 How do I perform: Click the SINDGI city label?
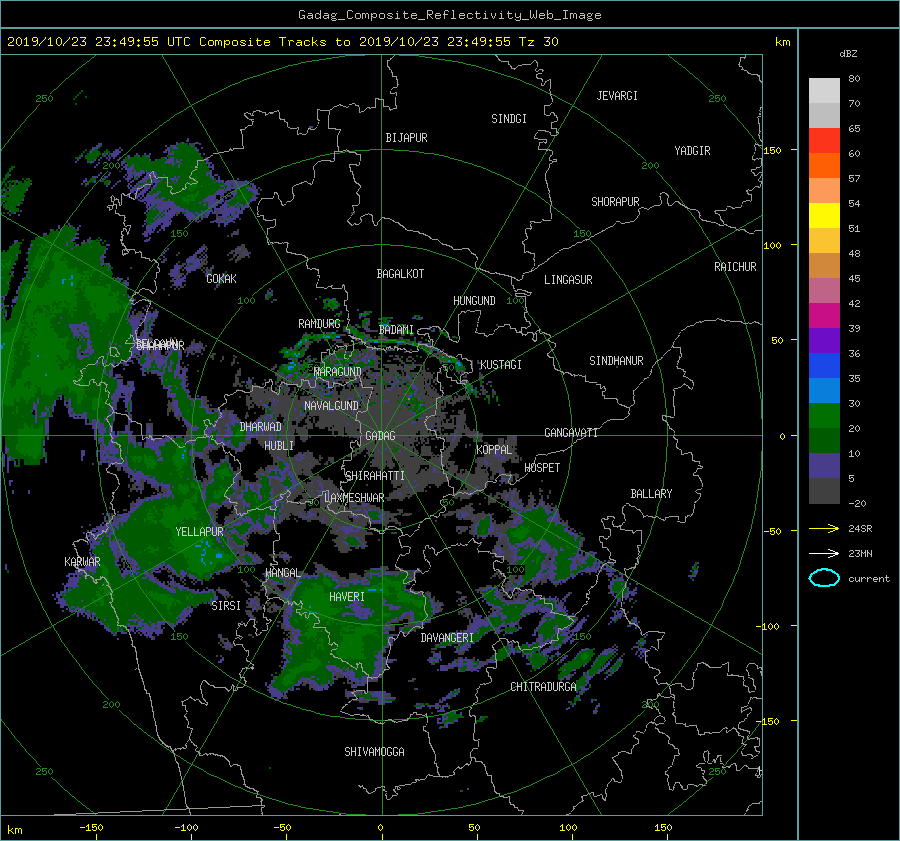click(x=509, y=119)
